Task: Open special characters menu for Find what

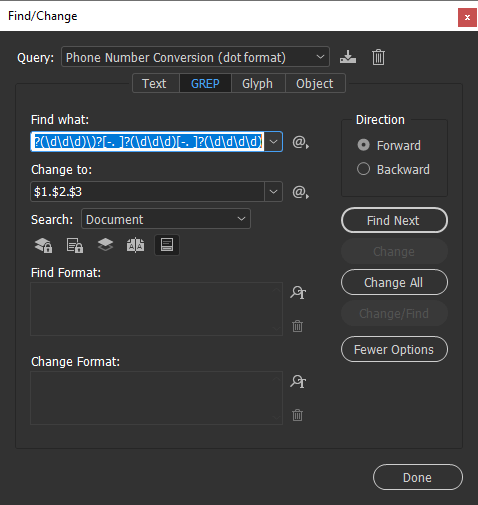Action: (x=300, y=142)
